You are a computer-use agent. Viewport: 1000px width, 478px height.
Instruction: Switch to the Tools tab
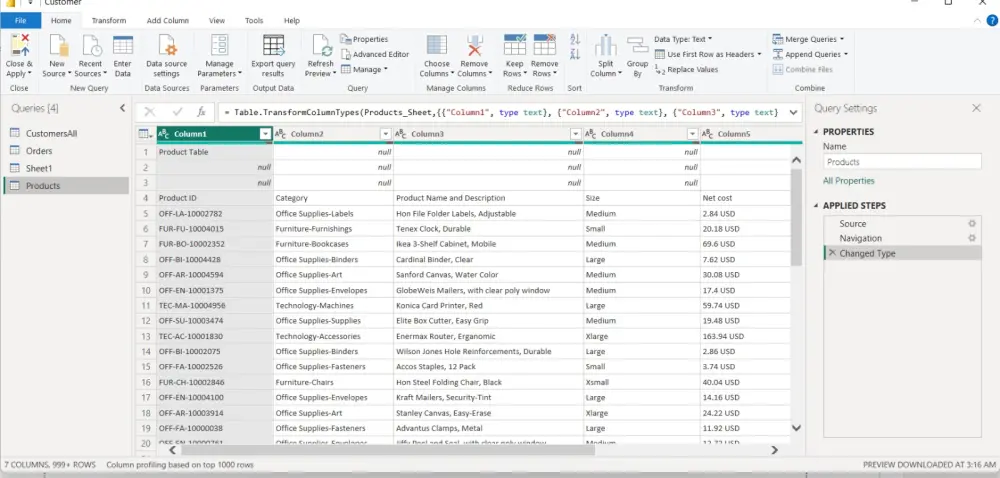click(x=254, y=20)
